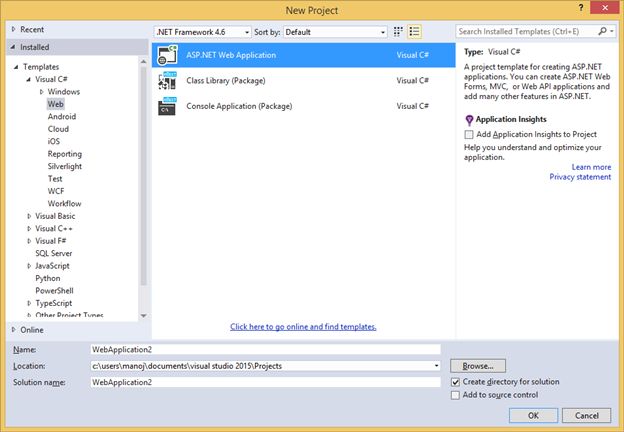Click the ASP.NET Web Application template icon
The height and width of the screenshot is (432, 624).
coord(167,55)
